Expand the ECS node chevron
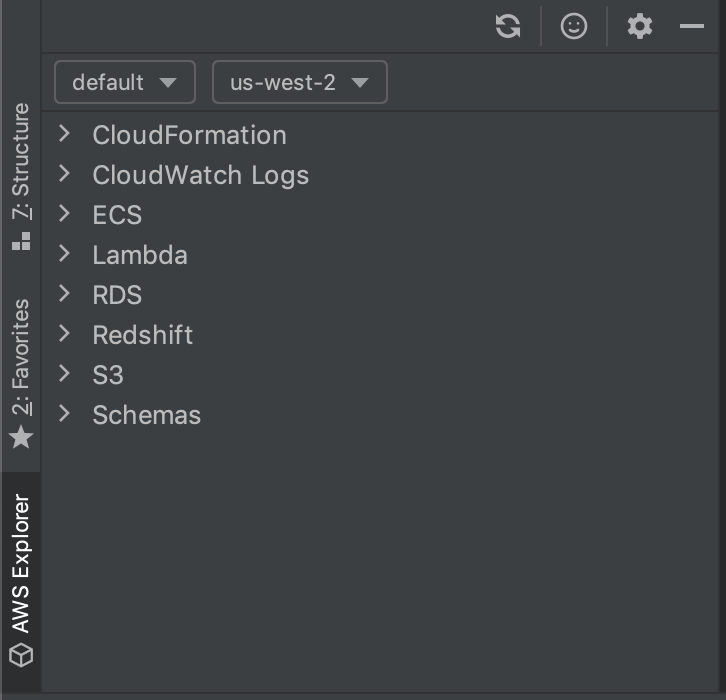Screen dimensions: 726x700 (64, 214)
